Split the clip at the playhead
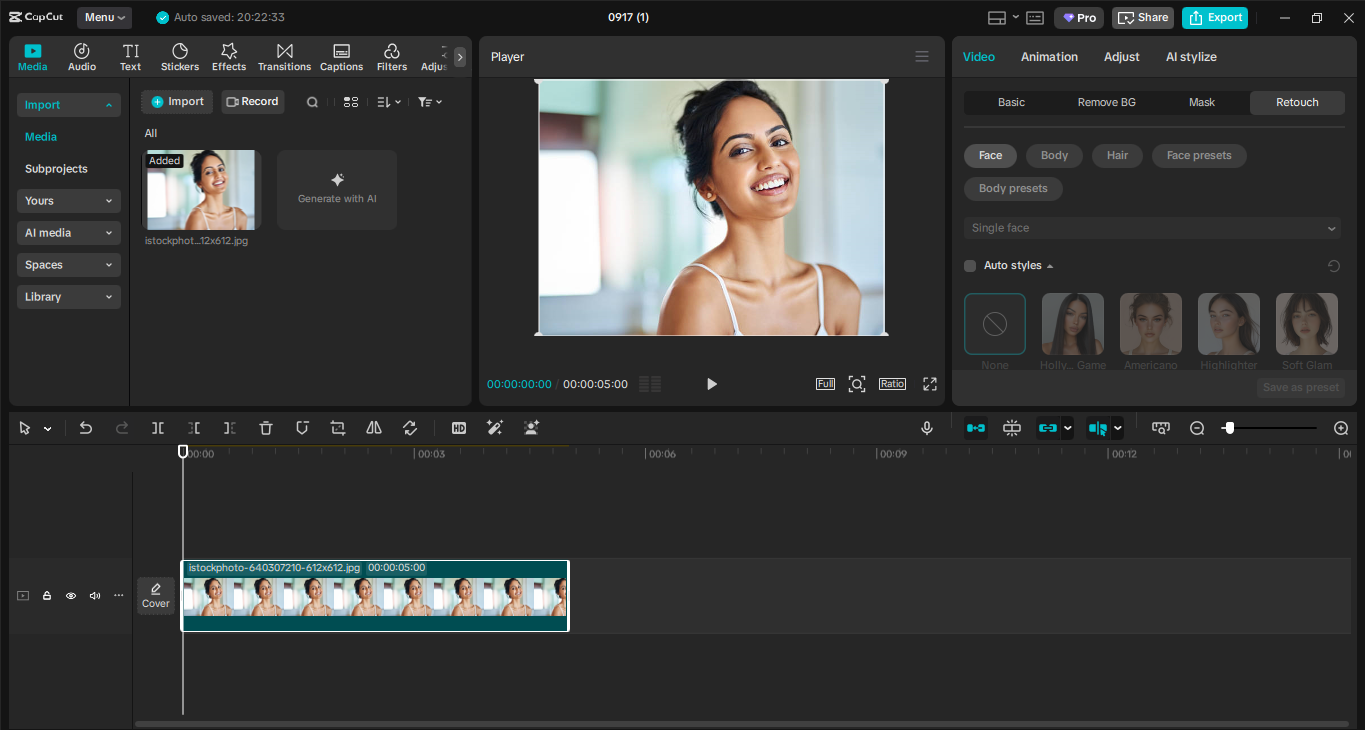 157,427
